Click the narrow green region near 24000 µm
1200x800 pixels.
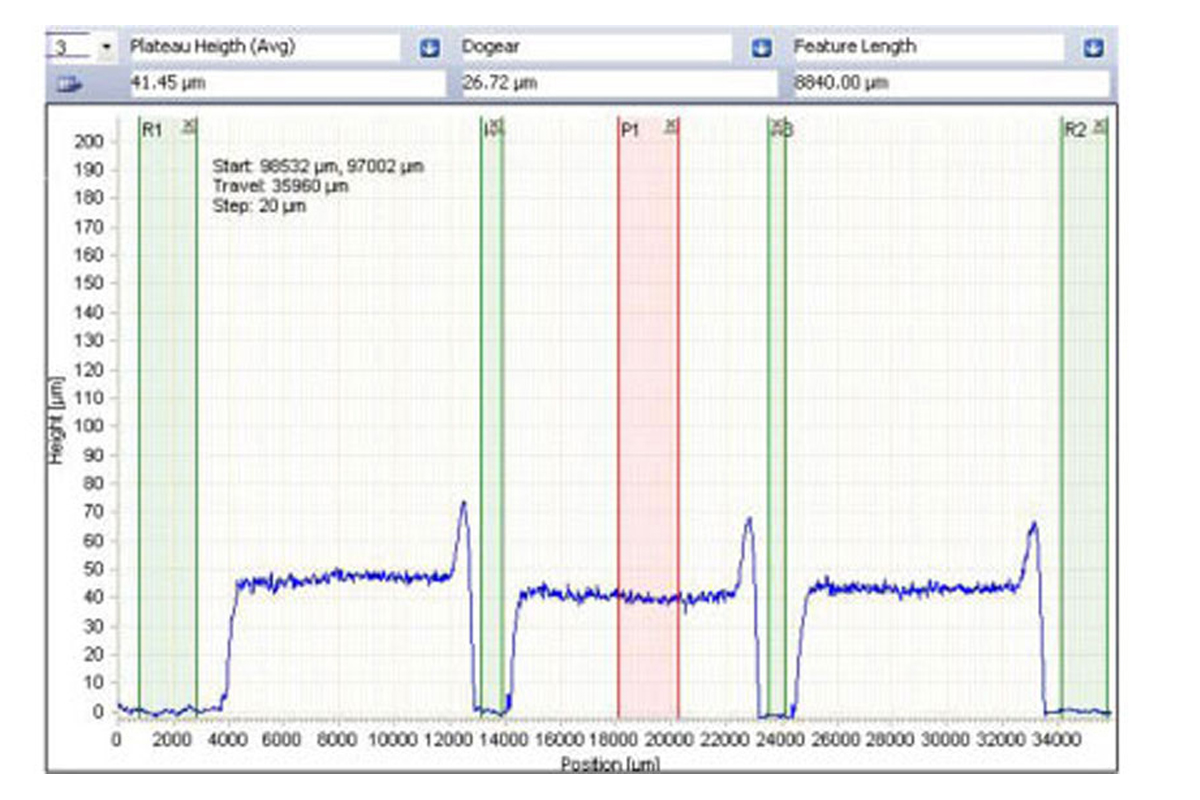click(x=777, y=400)
